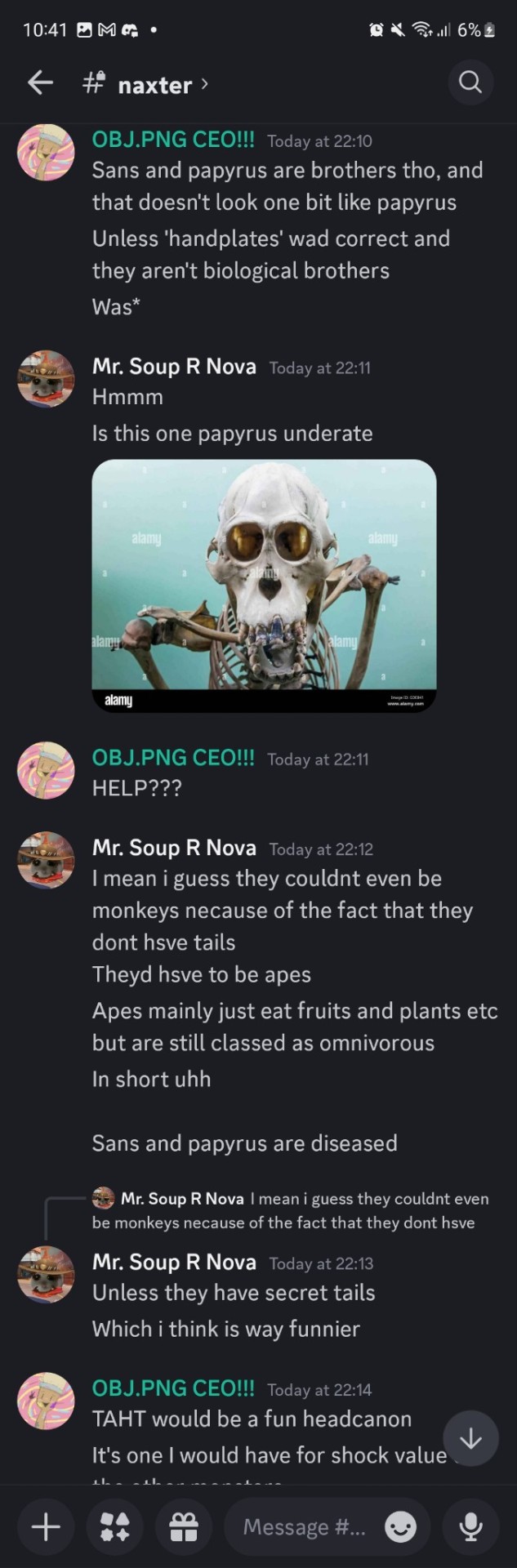
Task: Tap the naxter channel name header
Action: click(x=154, y=84)
